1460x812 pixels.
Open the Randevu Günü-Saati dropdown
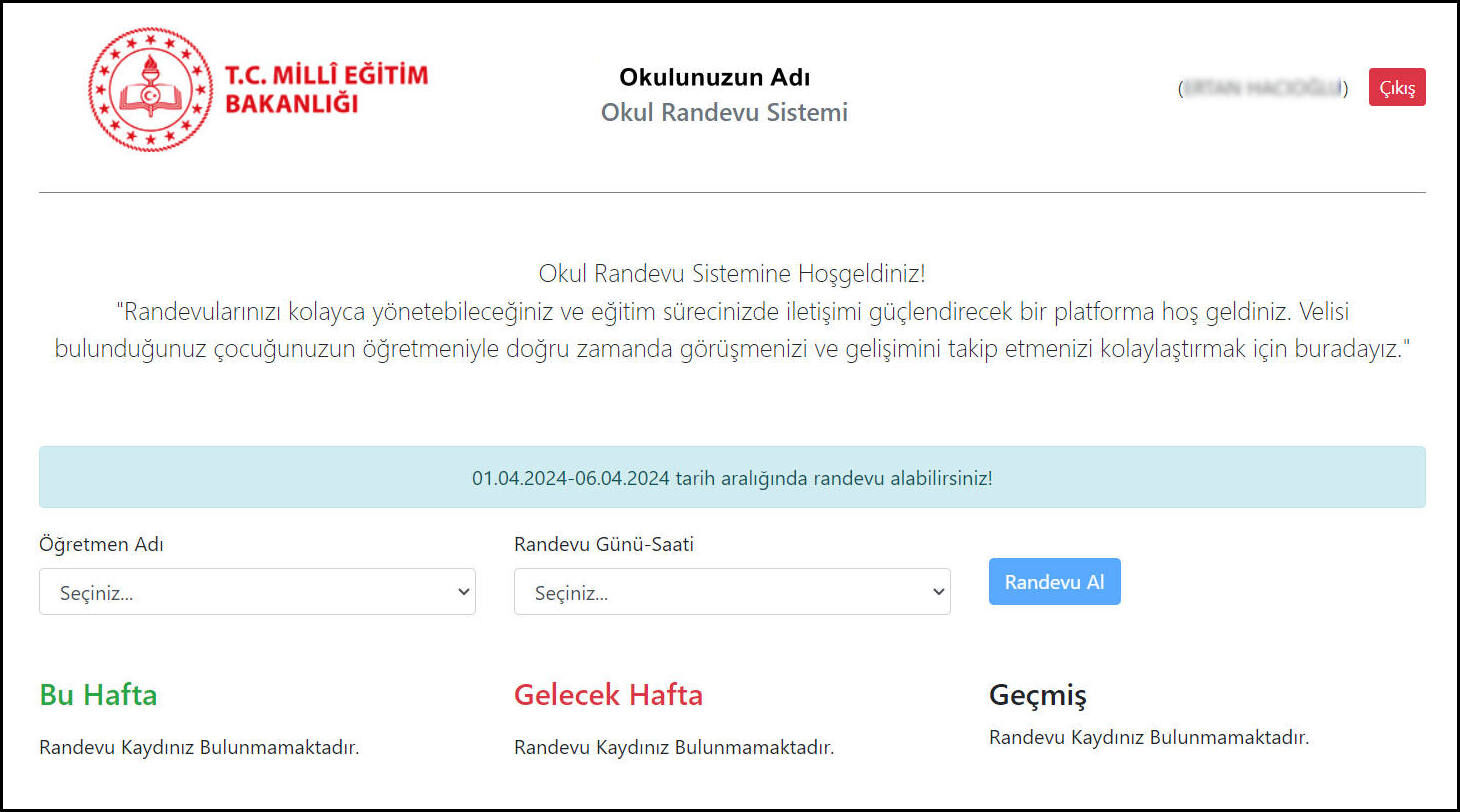[x=731, y=591]
